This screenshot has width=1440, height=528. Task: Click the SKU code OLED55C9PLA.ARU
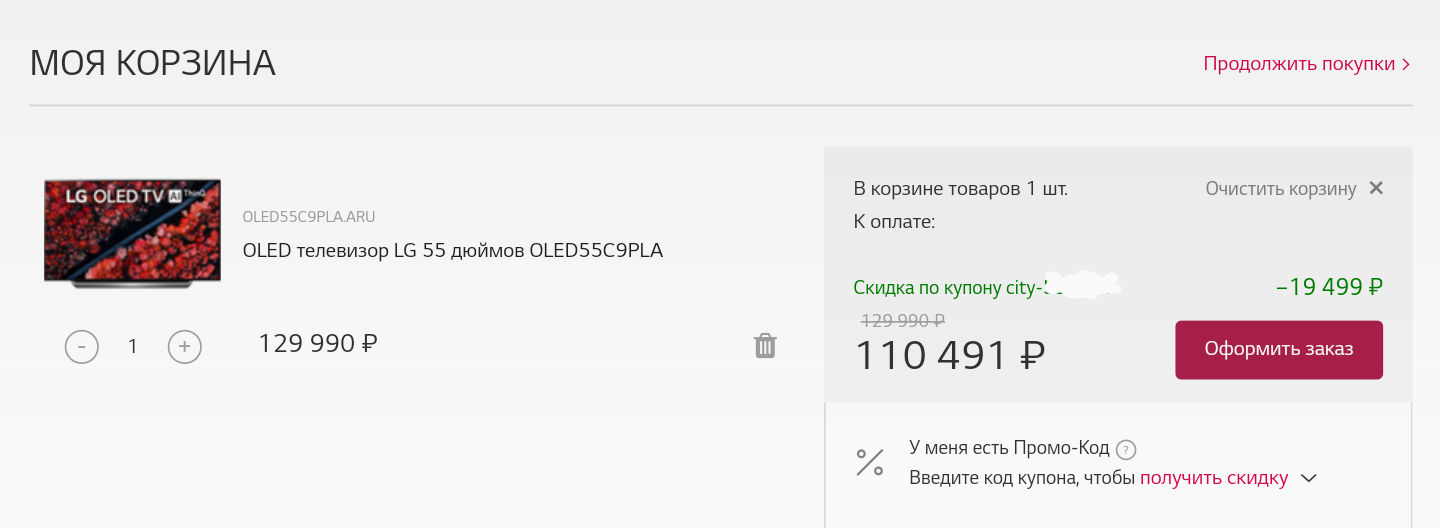click(x=309, y=217)
